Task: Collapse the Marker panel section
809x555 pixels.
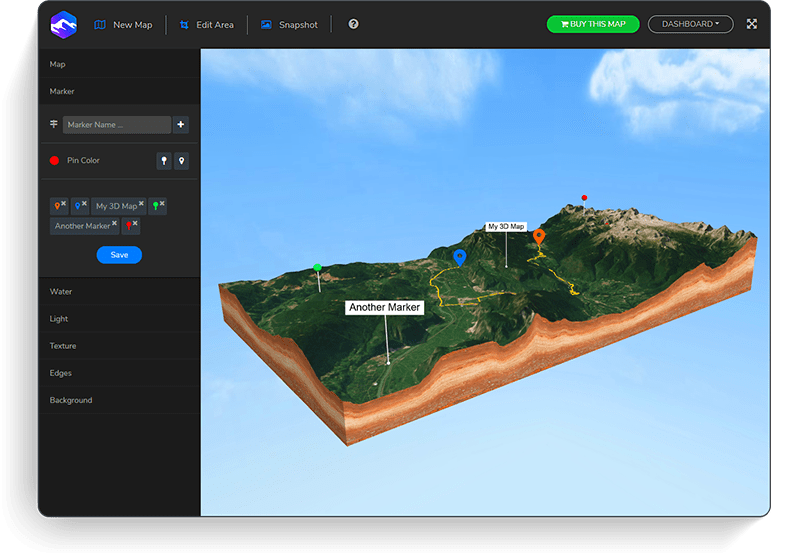Action: click(x=119, y=91)
